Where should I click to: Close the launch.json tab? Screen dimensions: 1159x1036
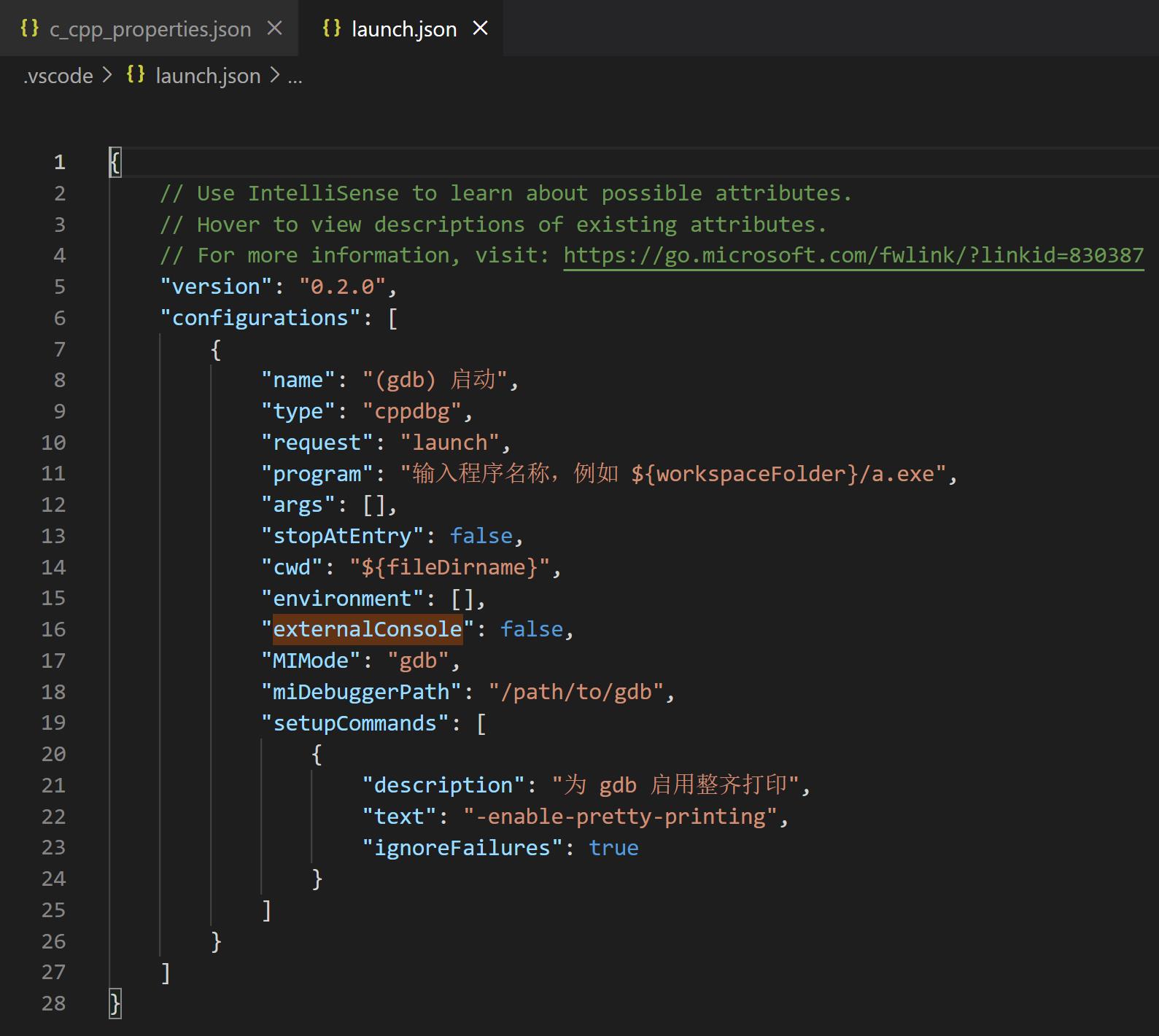click(x=480, y=28)
